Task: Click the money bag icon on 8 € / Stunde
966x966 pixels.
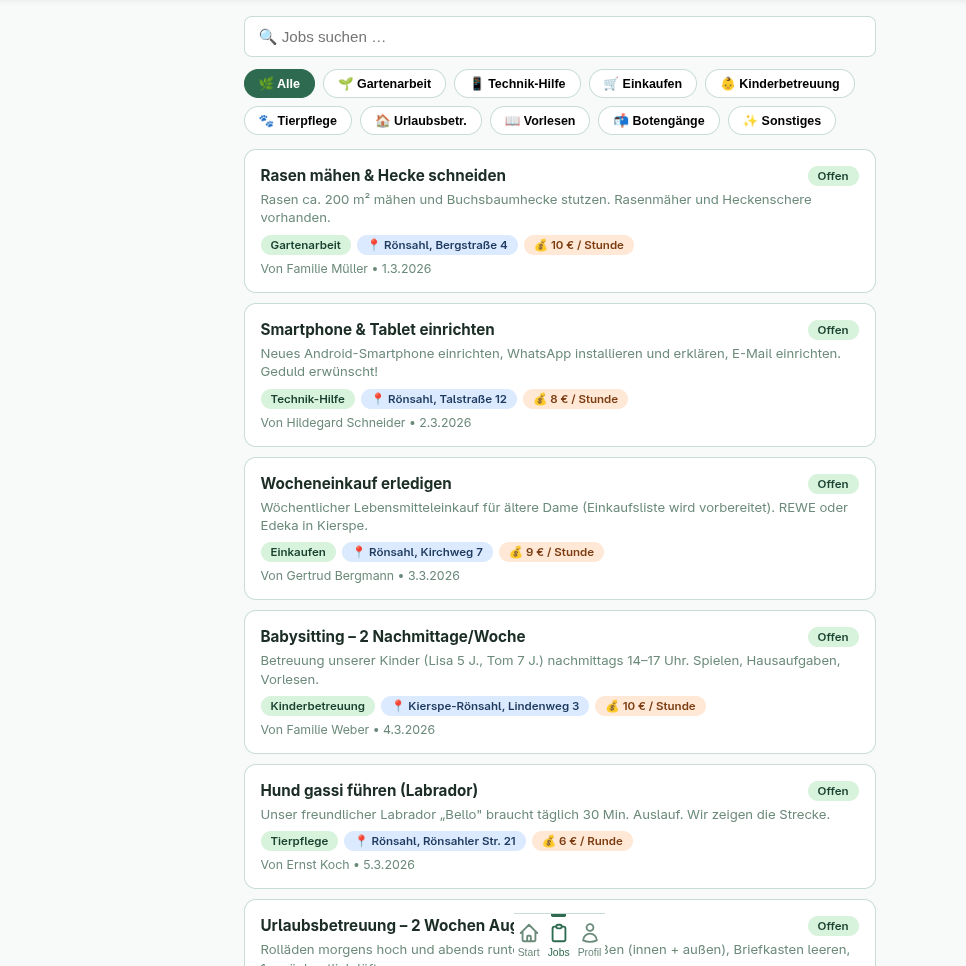Action: pyautogui.click(x=540, y=399)
